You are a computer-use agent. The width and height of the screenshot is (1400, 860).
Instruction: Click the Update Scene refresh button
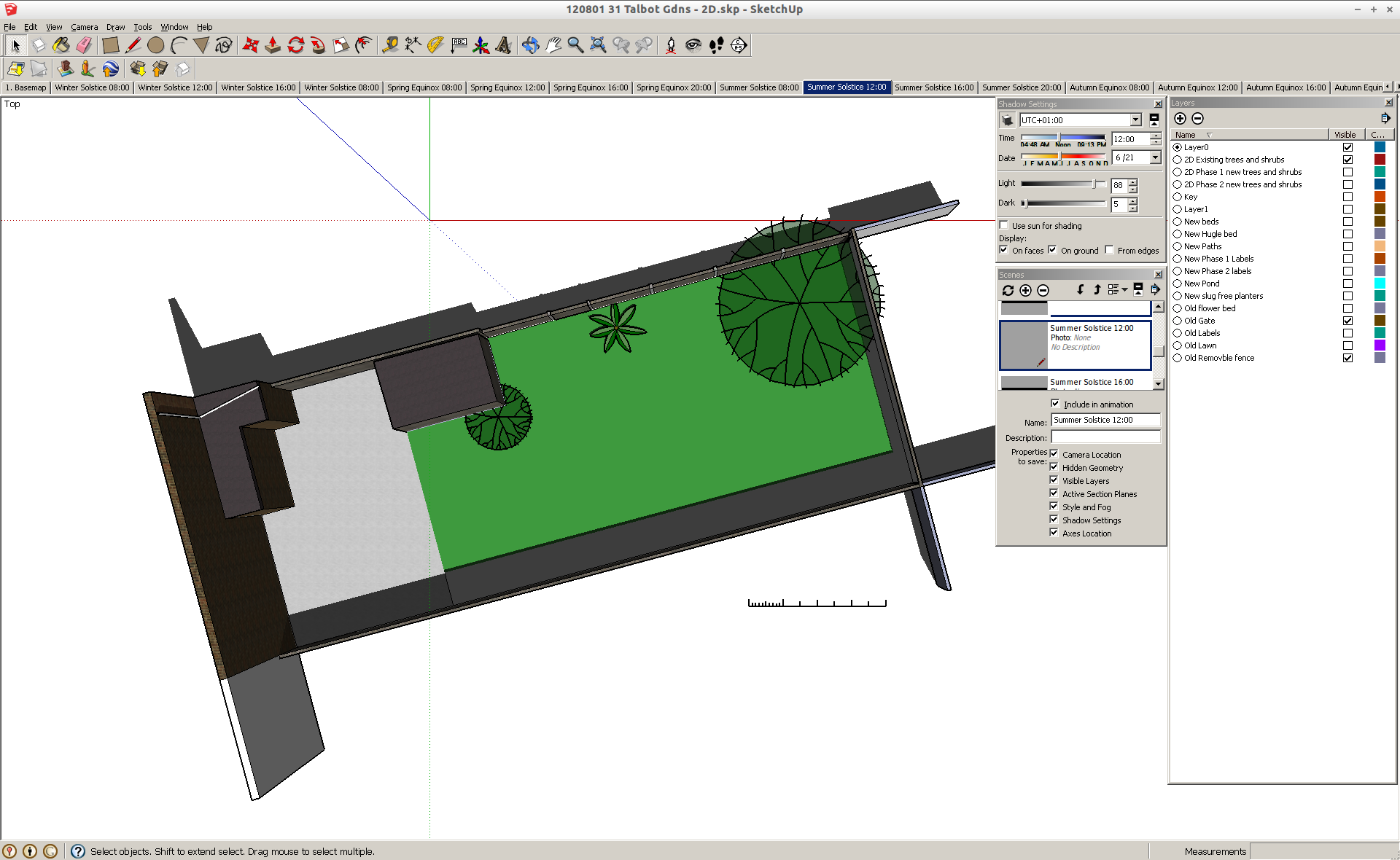pos(1008,290)
